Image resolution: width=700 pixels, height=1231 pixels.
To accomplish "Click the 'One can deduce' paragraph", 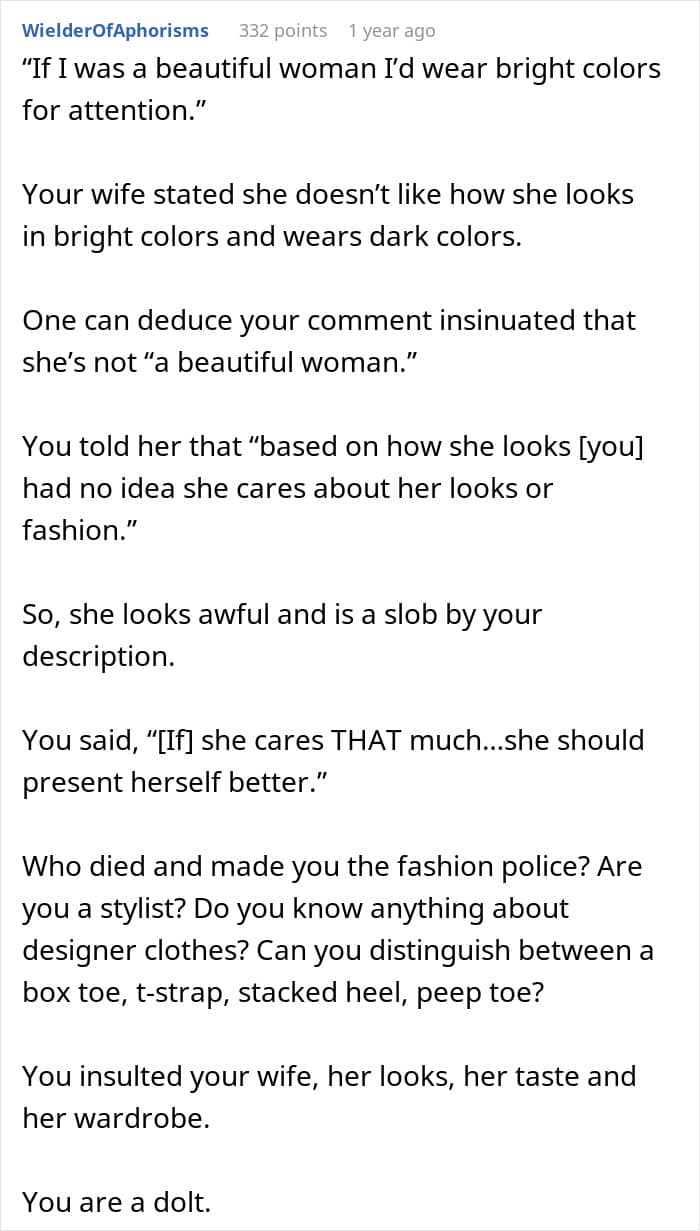I will 329,341.
